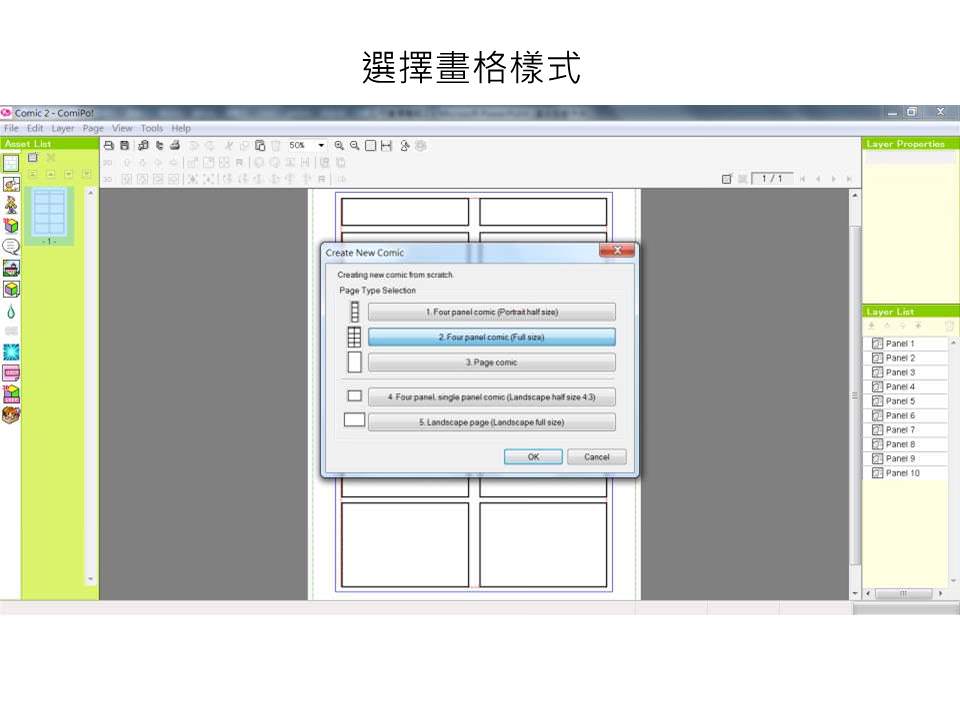Select the '3. Page comic' option

(492, 362)
